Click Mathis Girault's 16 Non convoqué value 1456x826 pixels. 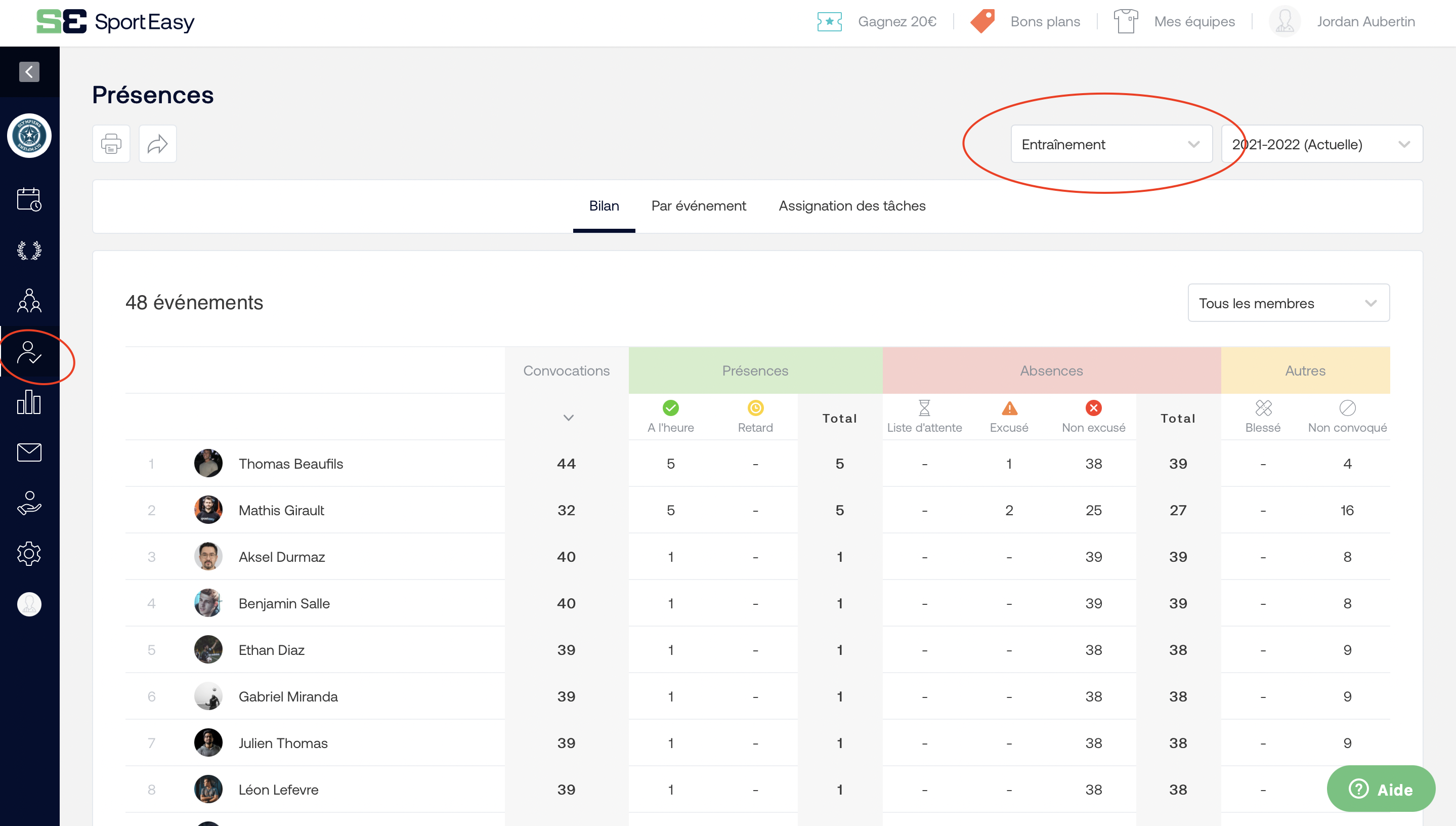(x=1347, y=510)
